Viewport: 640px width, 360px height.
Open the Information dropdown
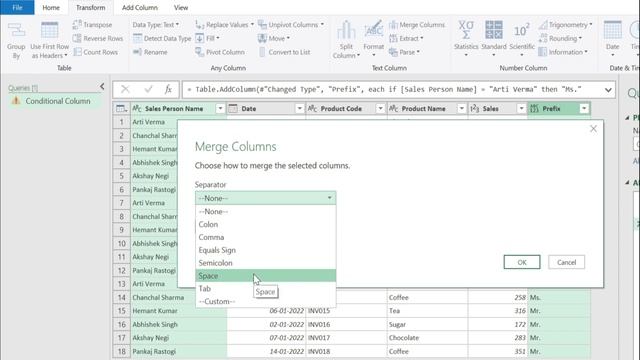pyautogui.click(x=563, y=52)
